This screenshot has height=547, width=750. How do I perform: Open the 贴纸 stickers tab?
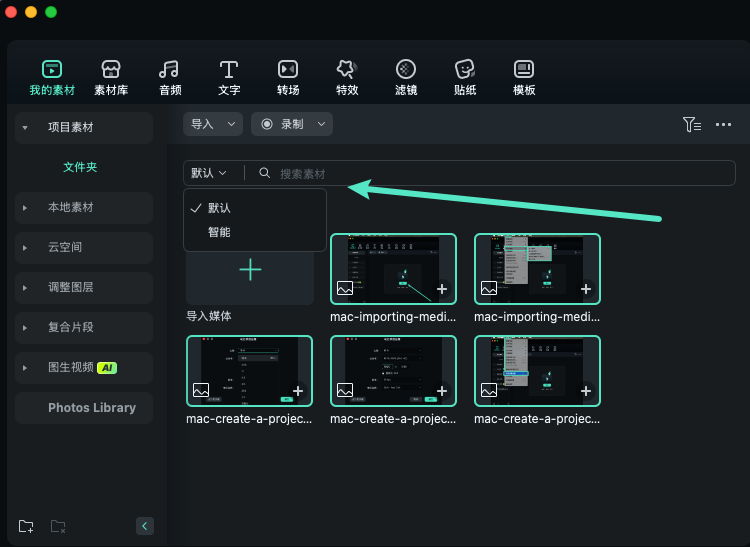pos(465,77)
